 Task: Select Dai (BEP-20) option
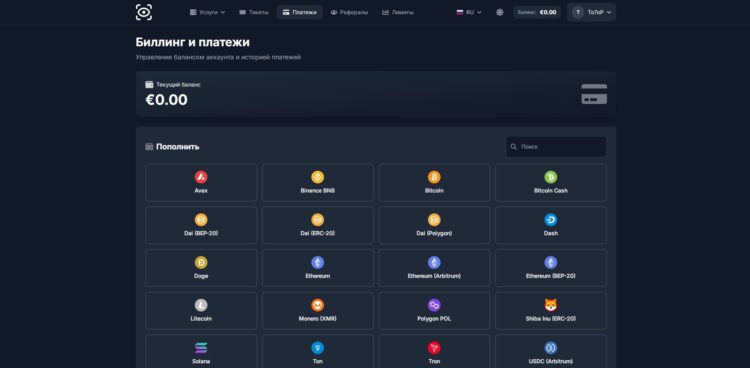point(201,225)
